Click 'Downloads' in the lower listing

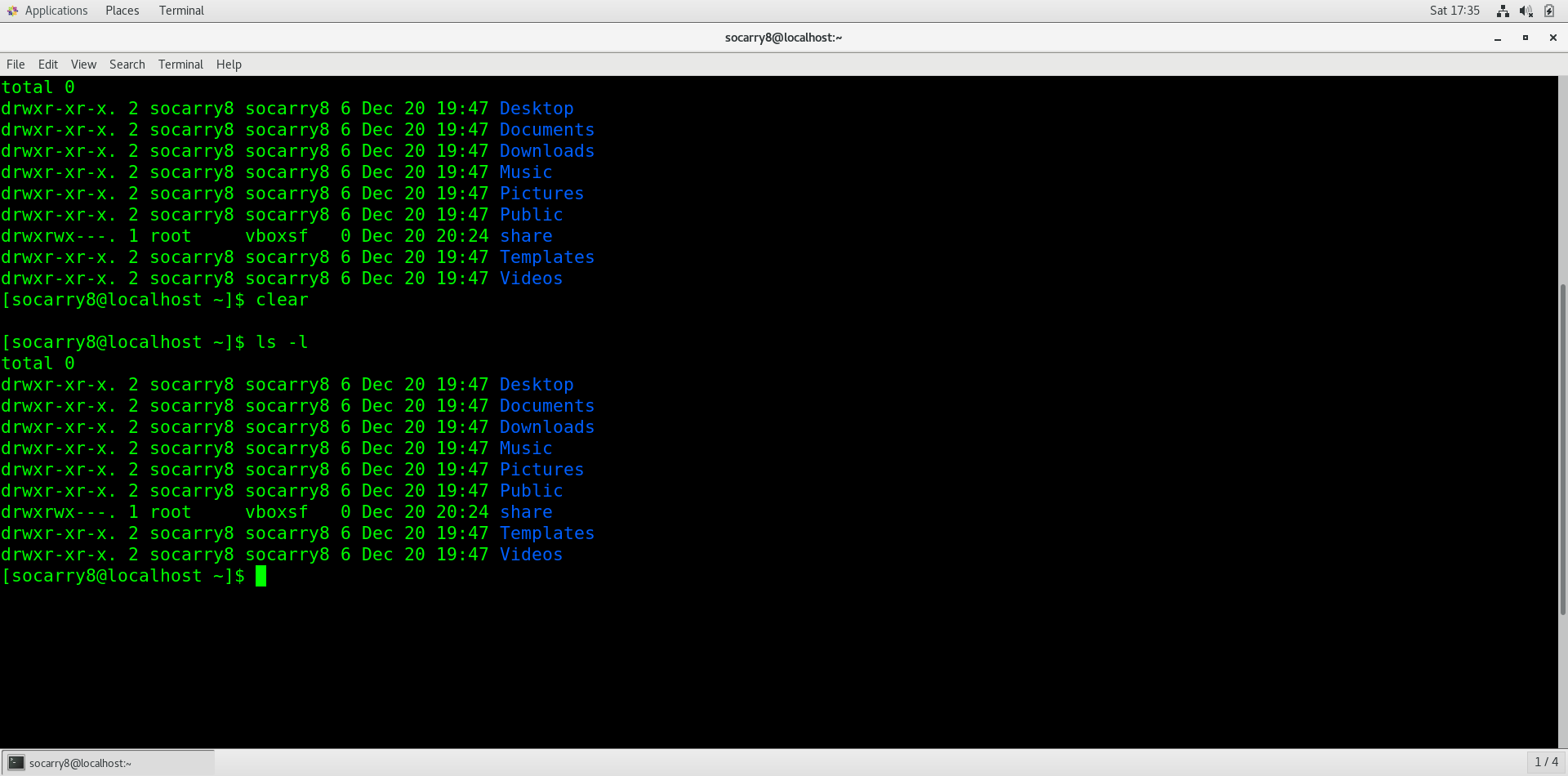coord(547,427)
